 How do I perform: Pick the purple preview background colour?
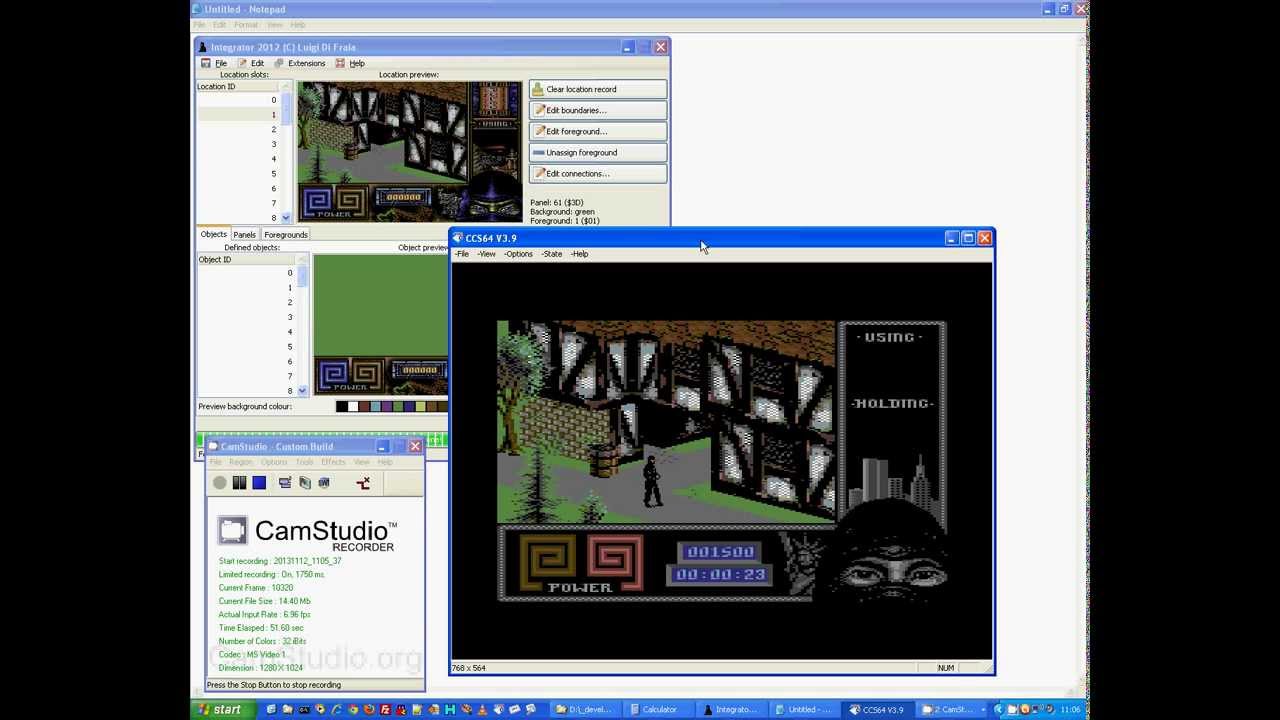[386, 406]
